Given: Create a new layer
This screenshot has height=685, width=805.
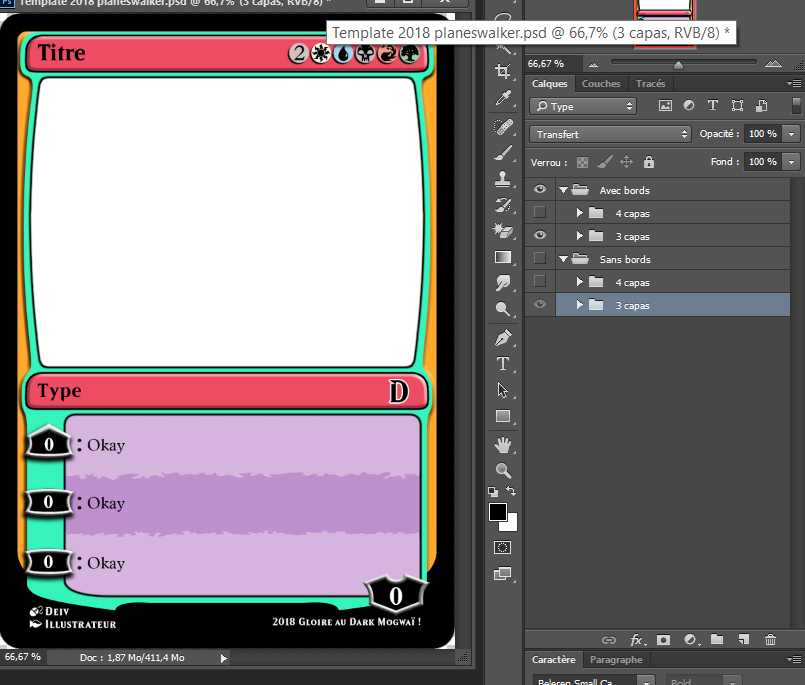Looking at the screenshot, I should pyautogui.click(x=743, y=639).
